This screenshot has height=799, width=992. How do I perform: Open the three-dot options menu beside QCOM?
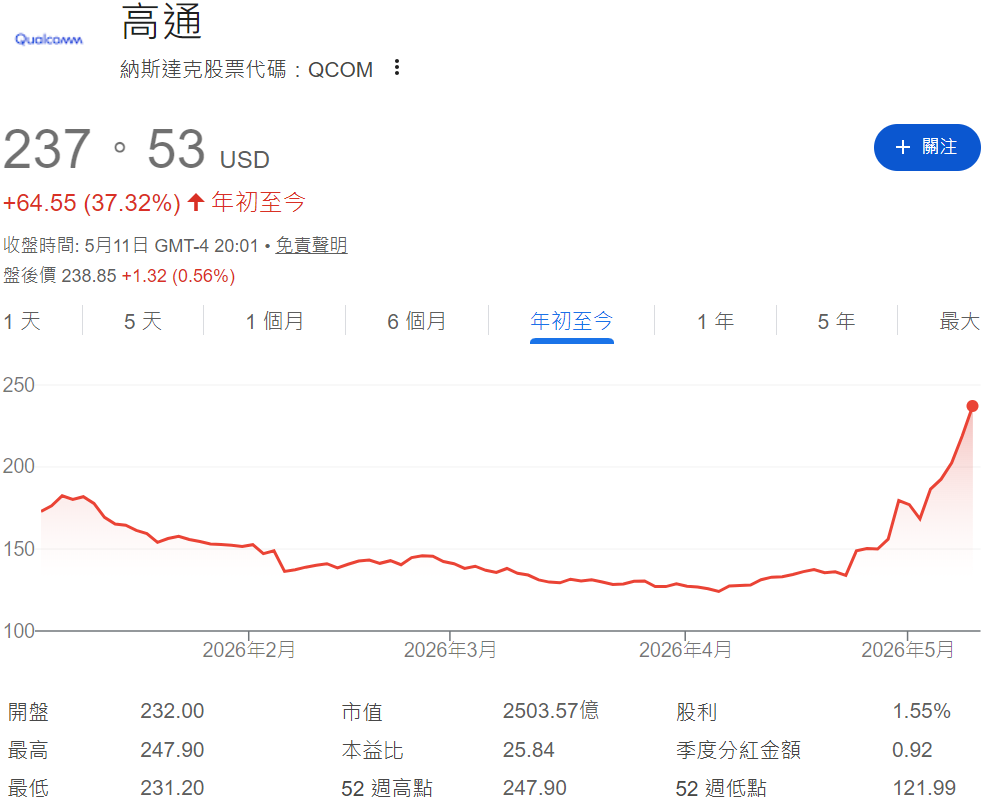[x=397, y=68]
